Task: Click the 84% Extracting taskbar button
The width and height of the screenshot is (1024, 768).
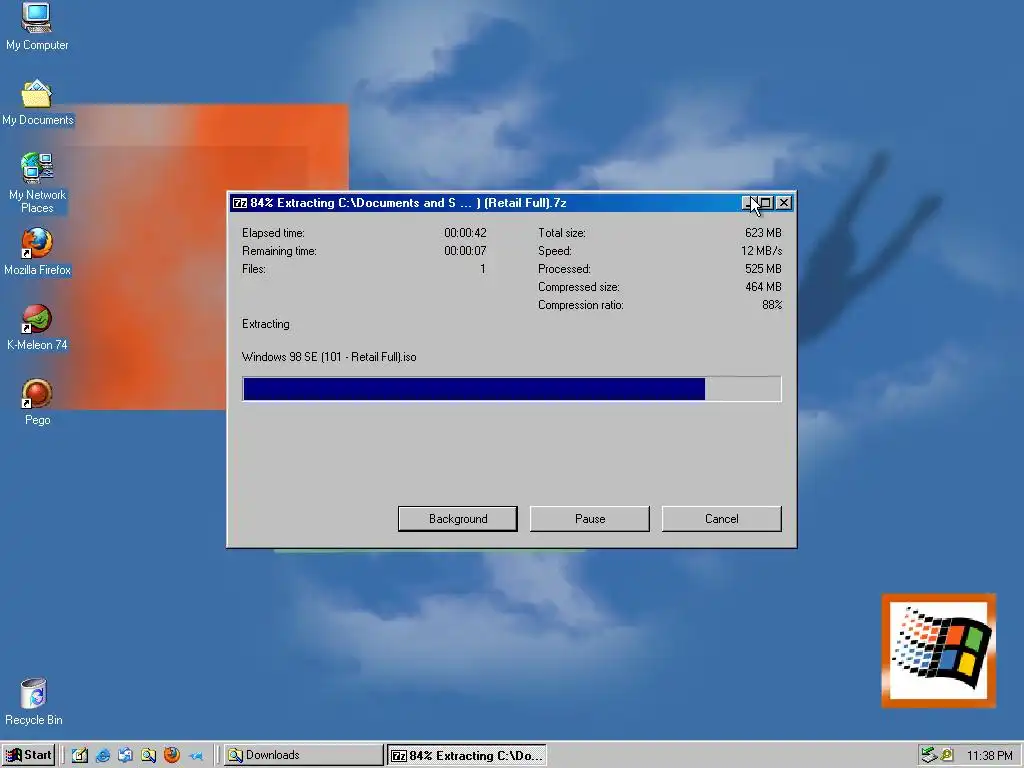Action: point(467,755)
